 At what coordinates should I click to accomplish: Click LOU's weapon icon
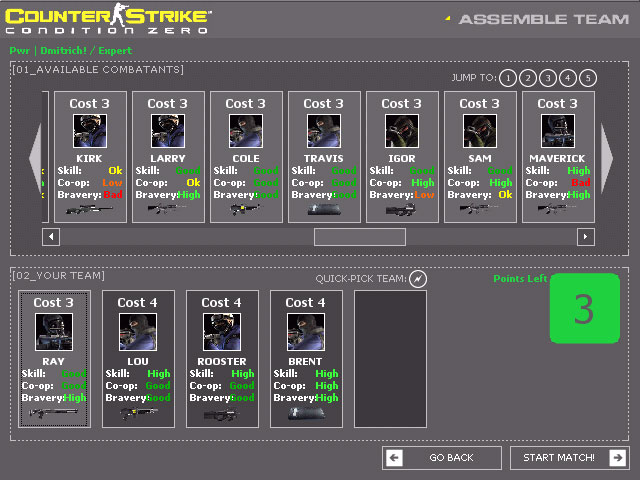(x=138, y=413)
